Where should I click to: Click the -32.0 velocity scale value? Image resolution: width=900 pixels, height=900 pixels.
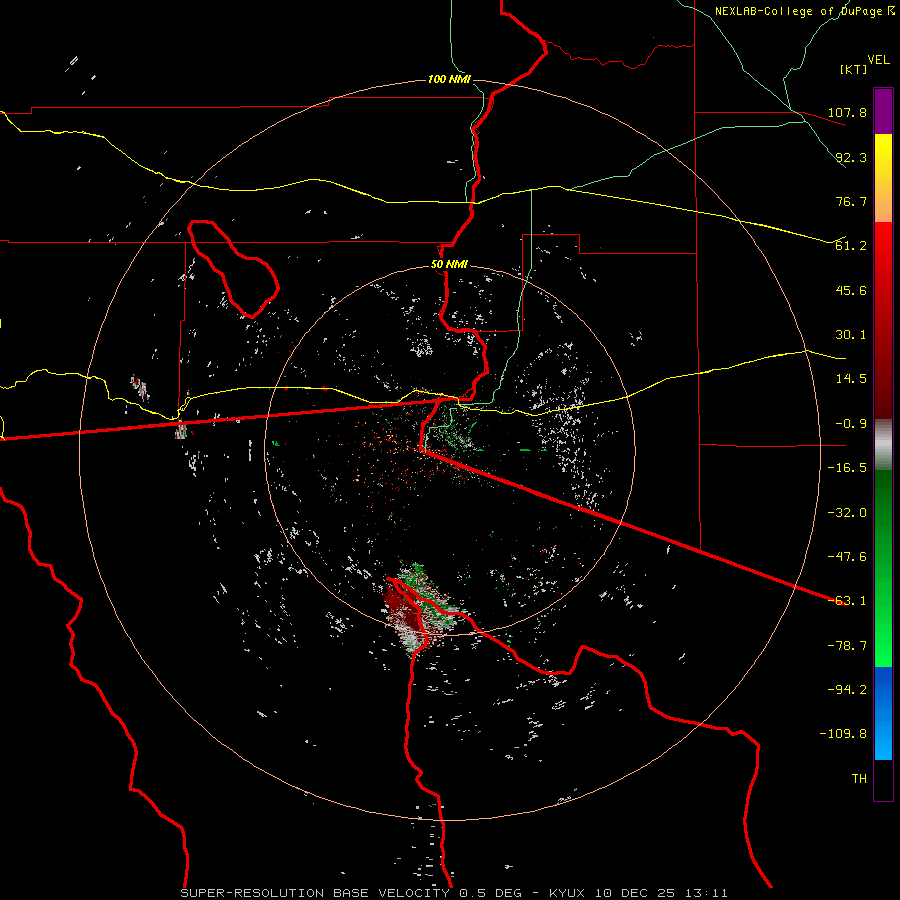point(847,512)
